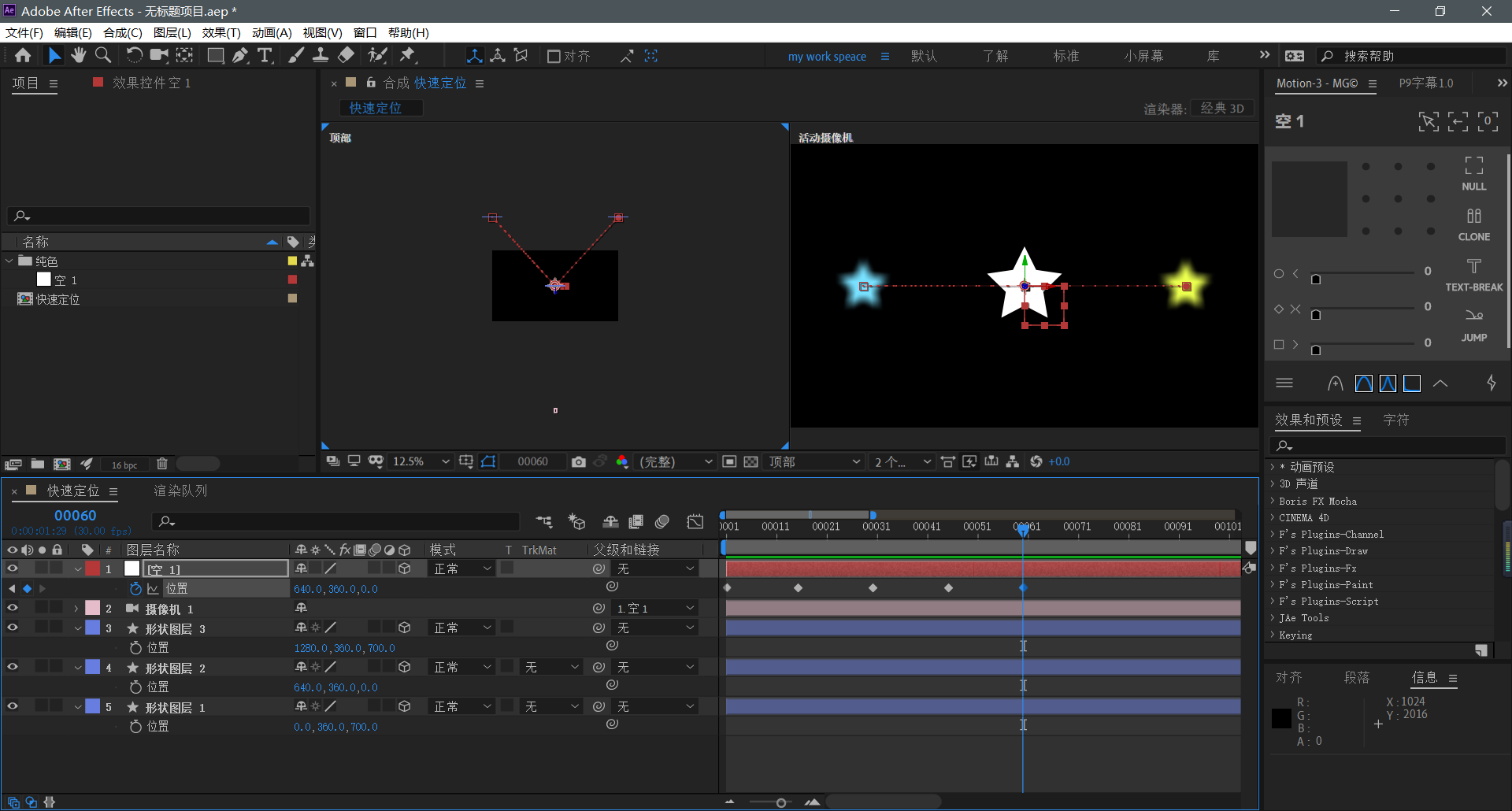The image size is (1512, 811).
Task: Select the Hand tool
Action: point(78,55)
